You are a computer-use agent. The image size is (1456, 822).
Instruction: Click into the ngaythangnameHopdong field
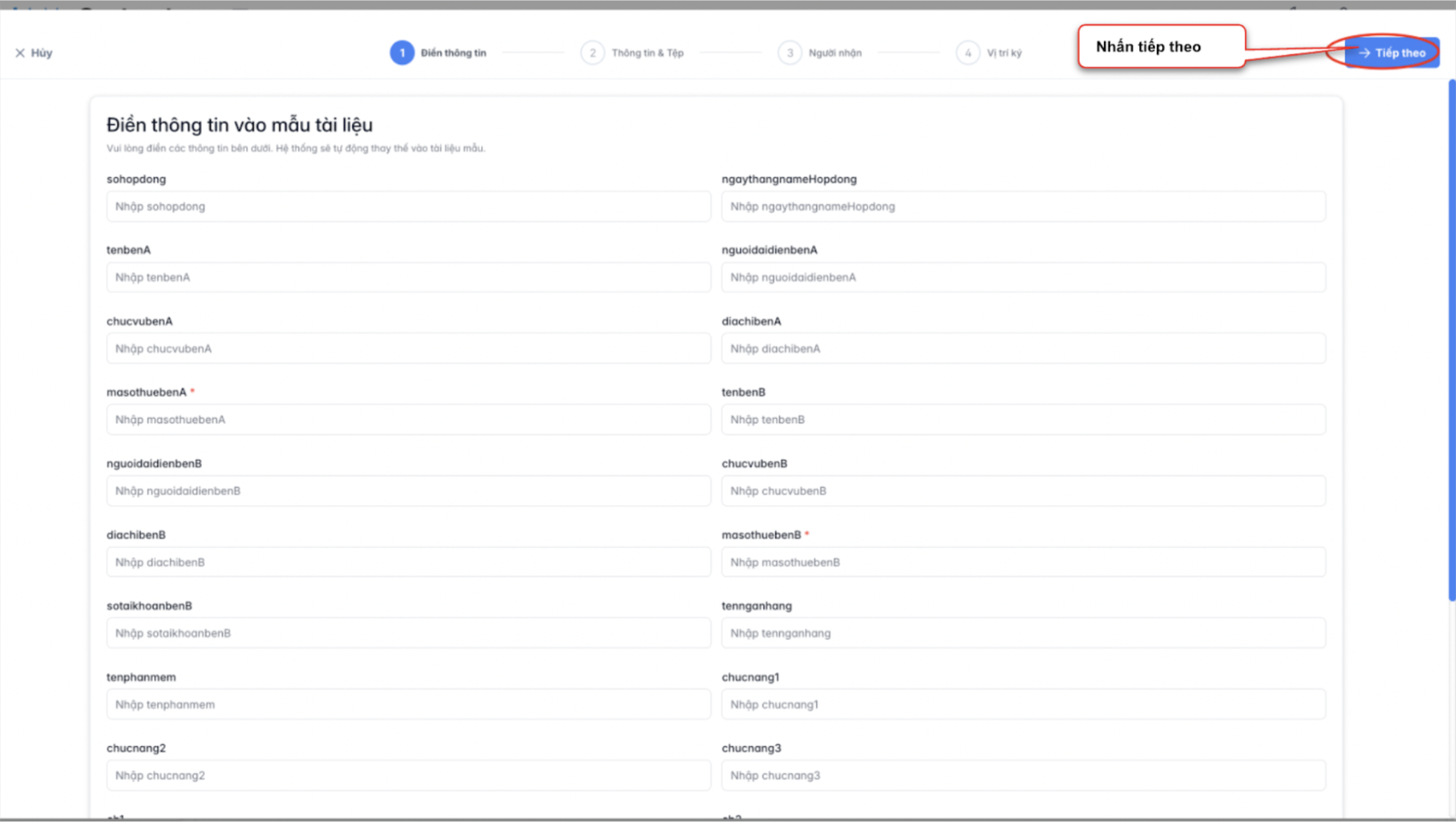point(1023,206)
